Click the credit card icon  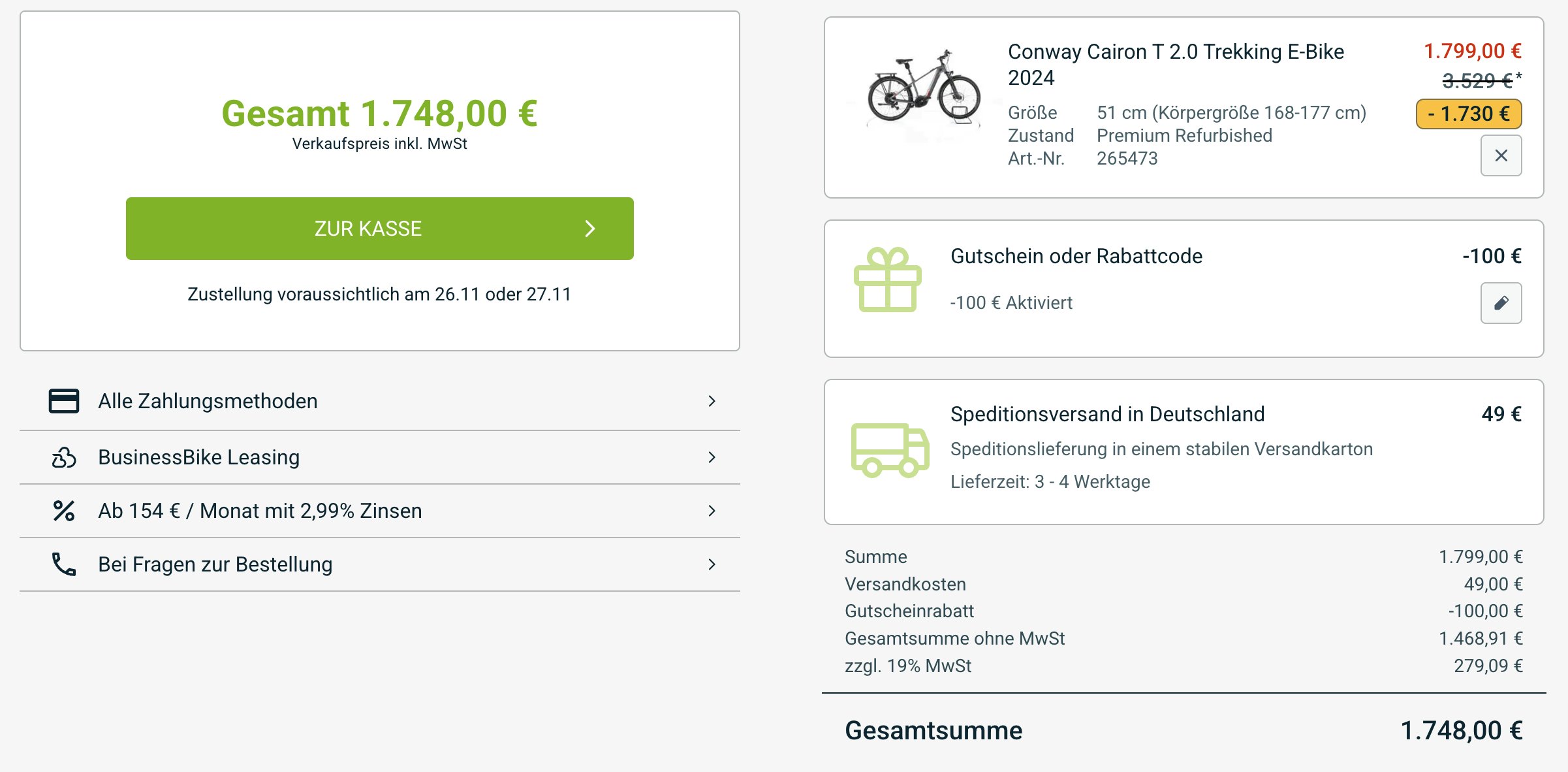[x=64, y=401]
